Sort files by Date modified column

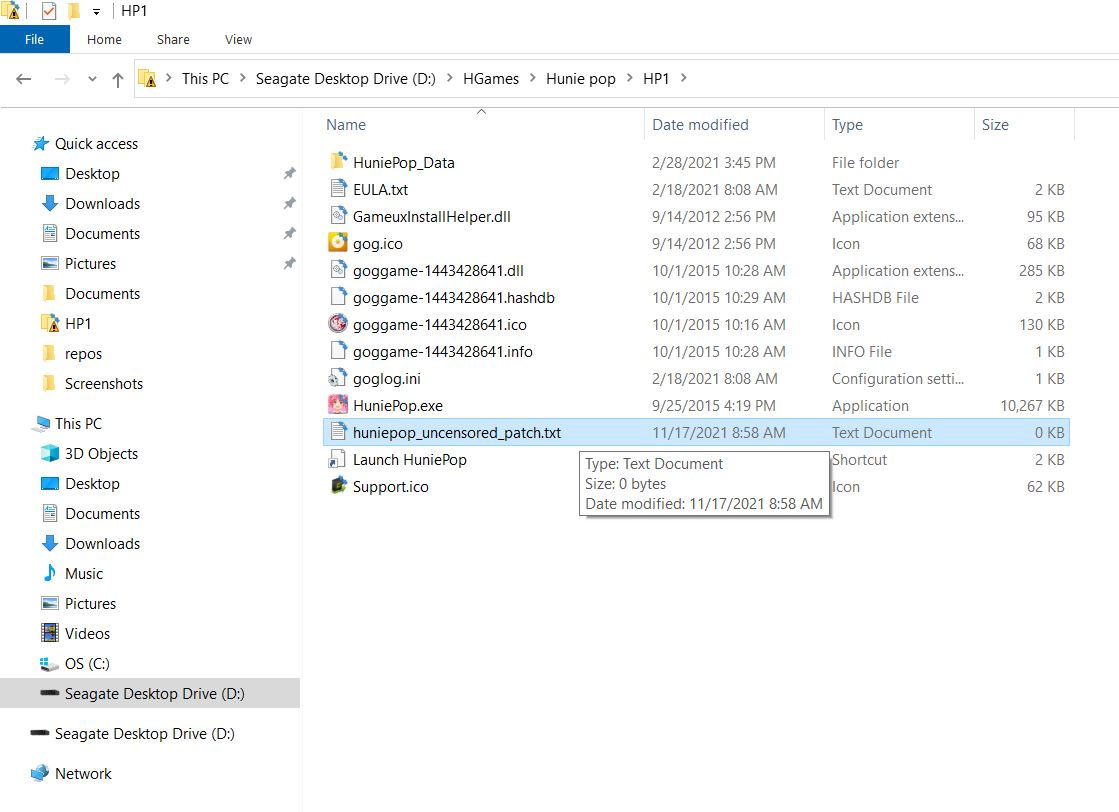(x=700, y=125)
